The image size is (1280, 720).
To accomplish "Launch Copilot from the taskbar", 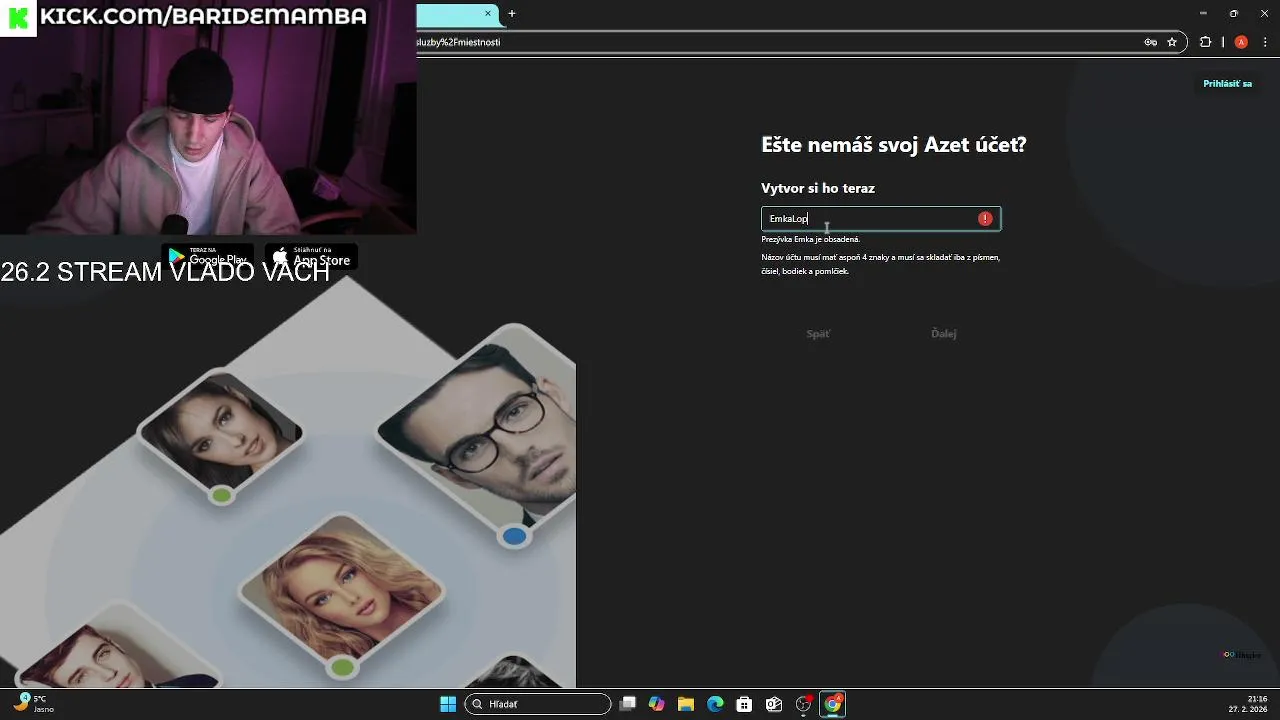I will click(x=657, y=704).
